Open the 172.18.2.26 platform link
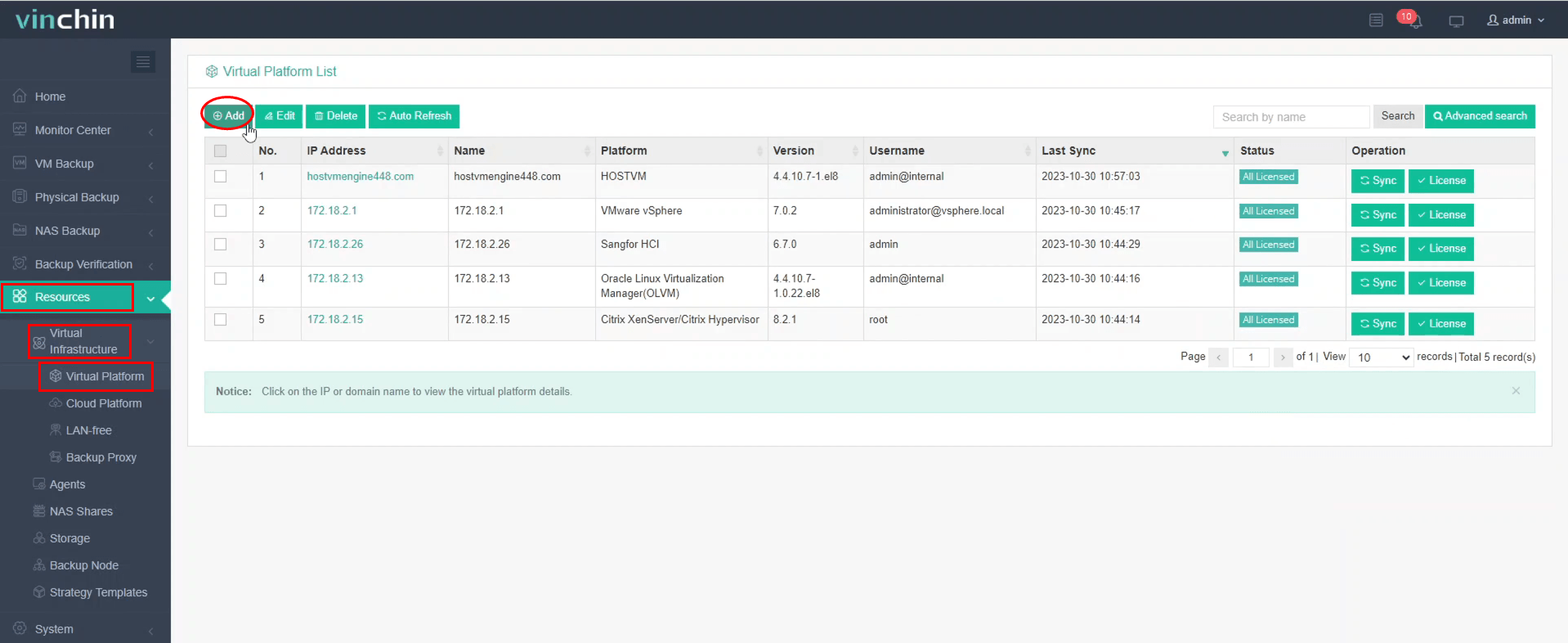 (x=335, y=245)
